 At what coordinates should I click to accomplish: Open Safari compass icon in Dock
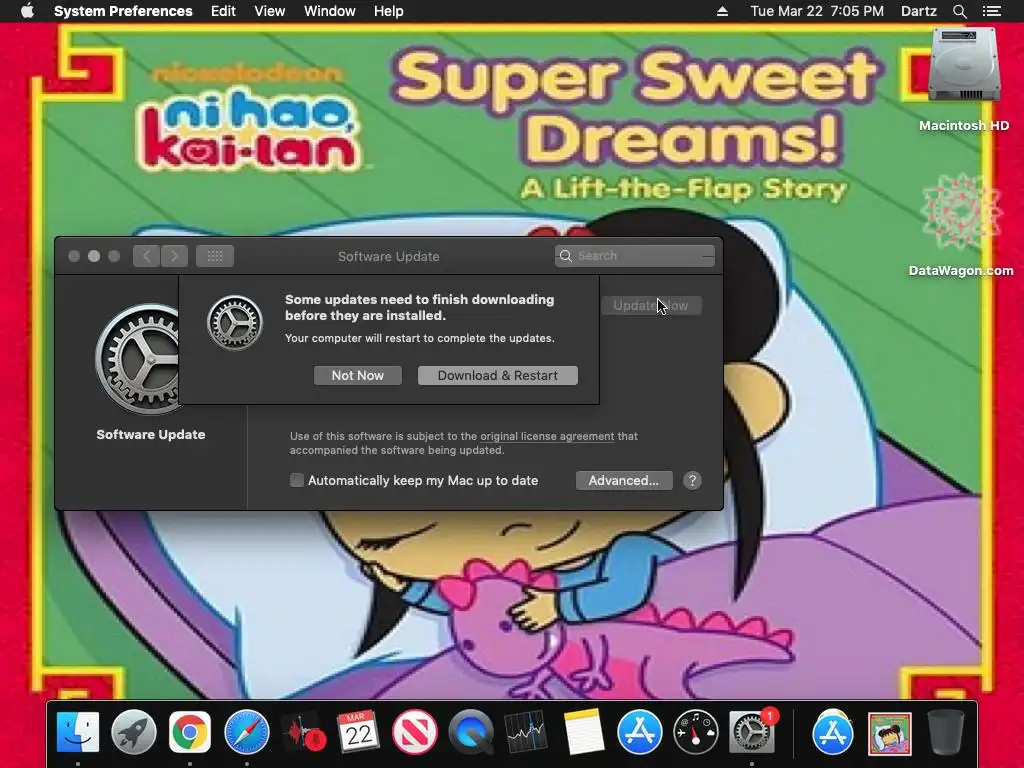tap(246, 732)
